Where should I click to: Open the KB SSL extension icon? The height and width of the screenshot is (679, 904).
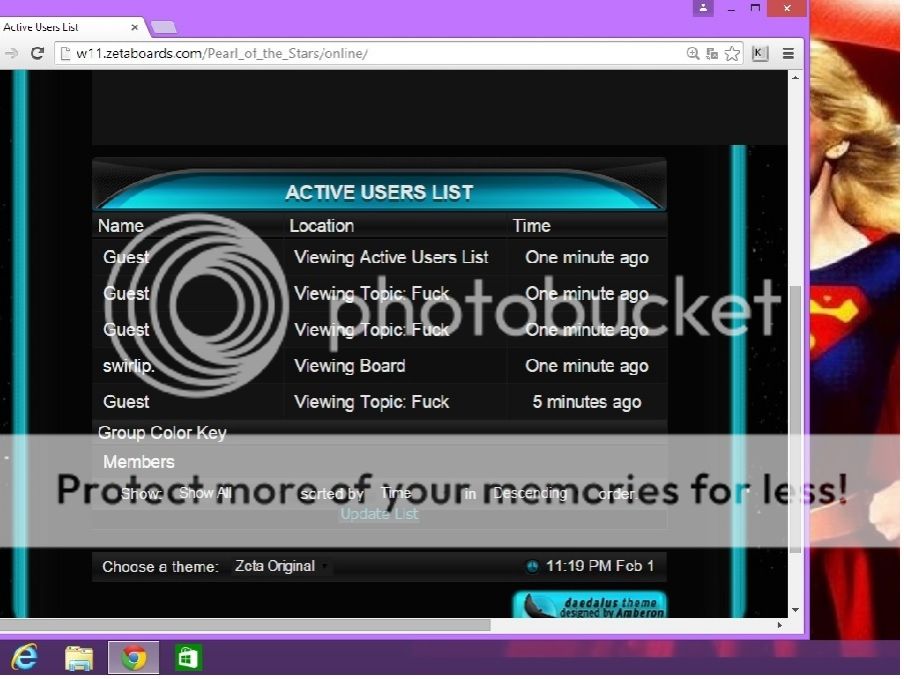[x=760, y=53]
